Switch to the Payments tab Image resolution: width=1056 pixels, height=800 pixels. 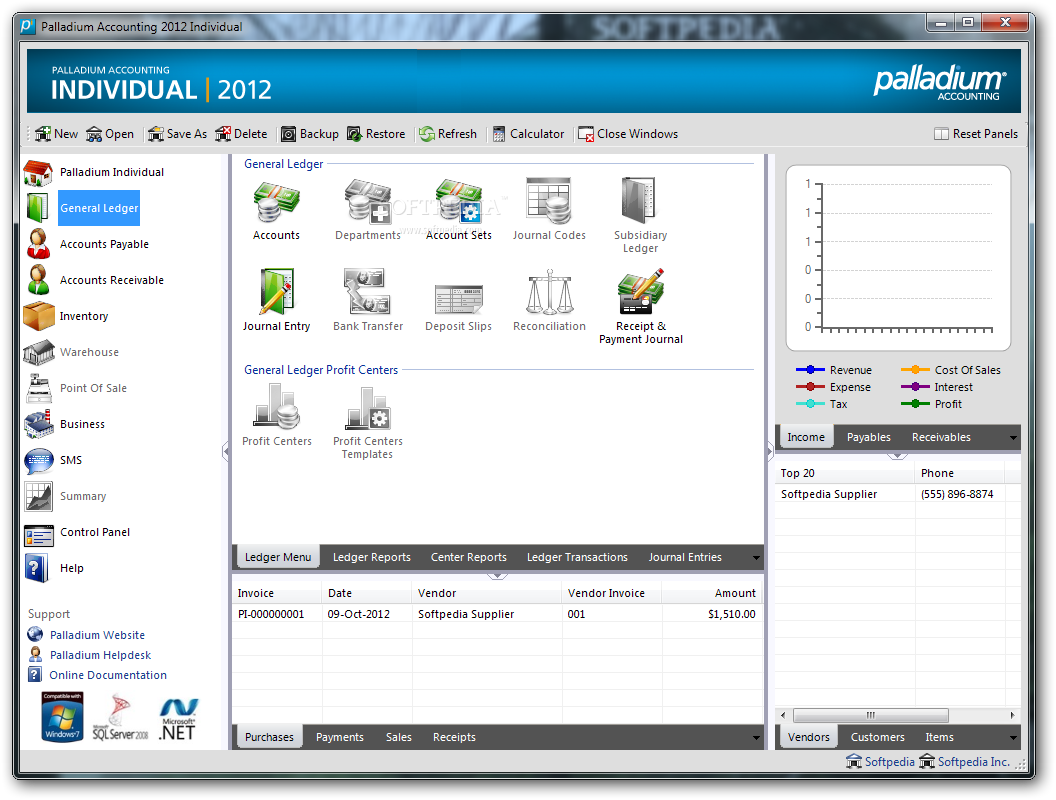click(x=339, y=738)
